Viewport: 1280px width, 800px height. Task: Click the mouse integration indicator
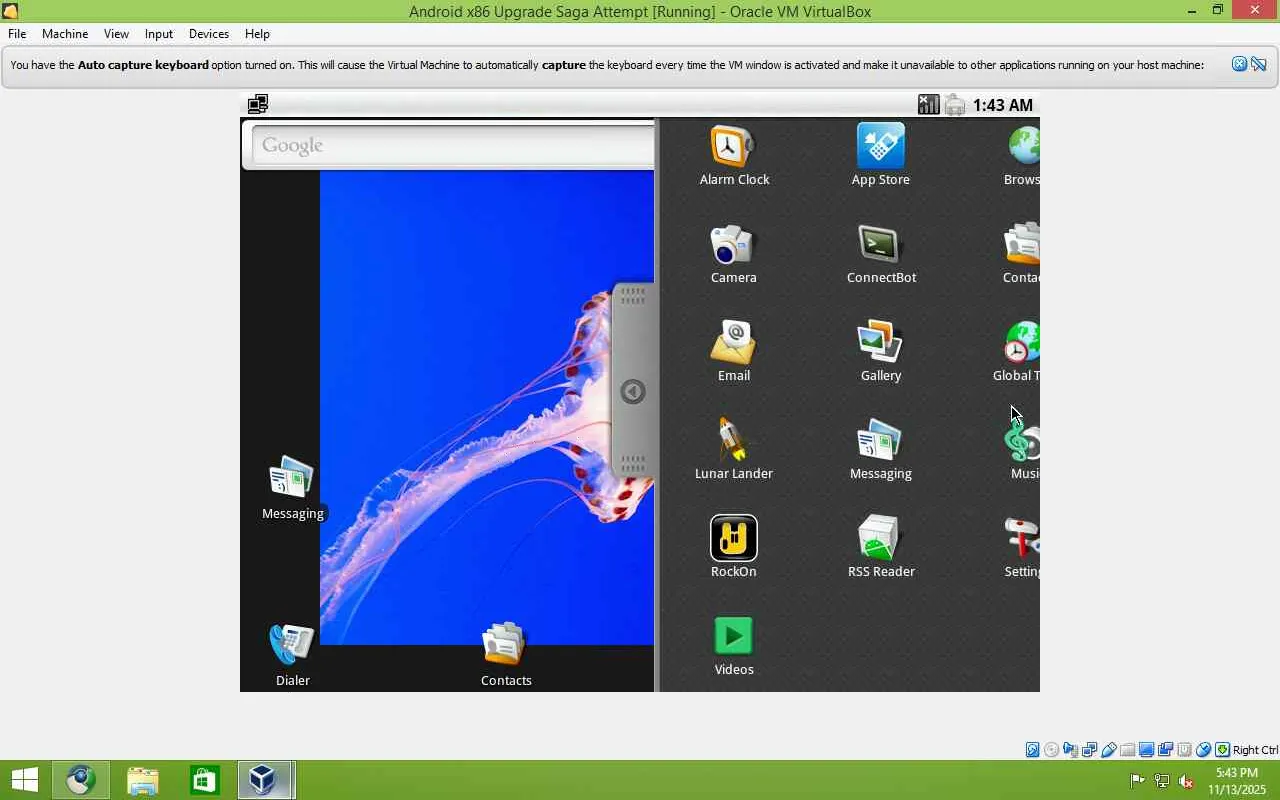tap(1204, 750)
